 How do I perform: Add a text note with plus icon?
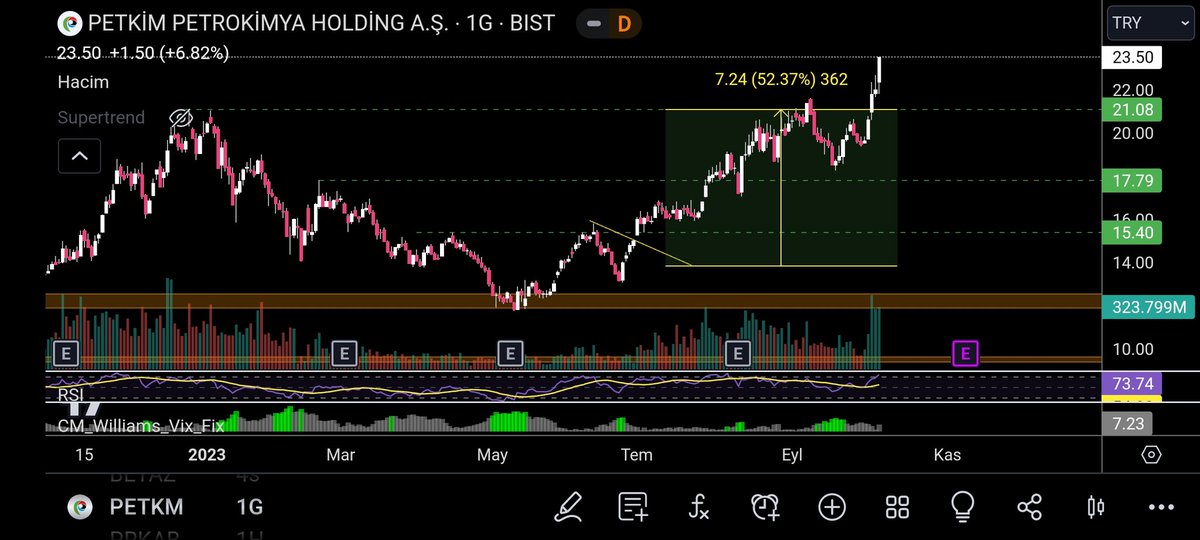tap(634, 506)
